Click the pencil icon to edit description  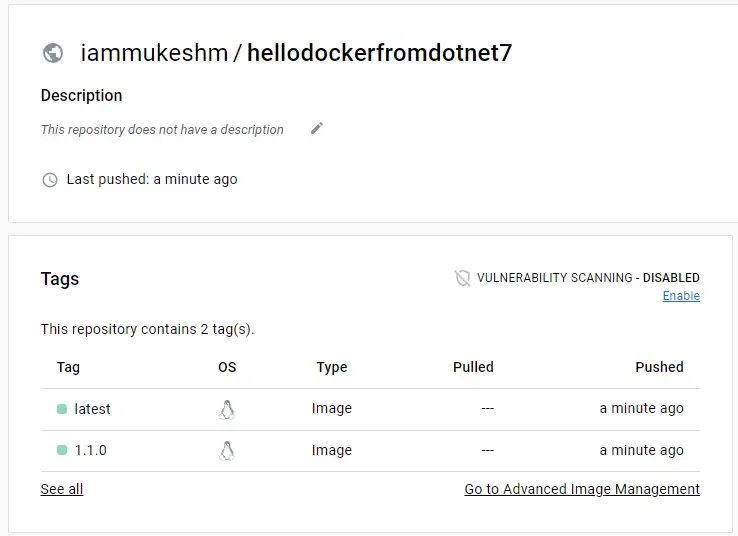pos(317,128)
